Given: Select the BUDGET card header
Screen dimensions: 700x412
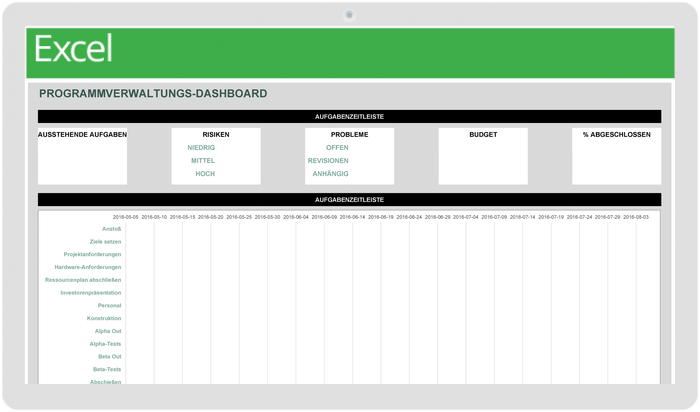Looking at the screenshot, I should pyautogui.click(x=483, y=134).
